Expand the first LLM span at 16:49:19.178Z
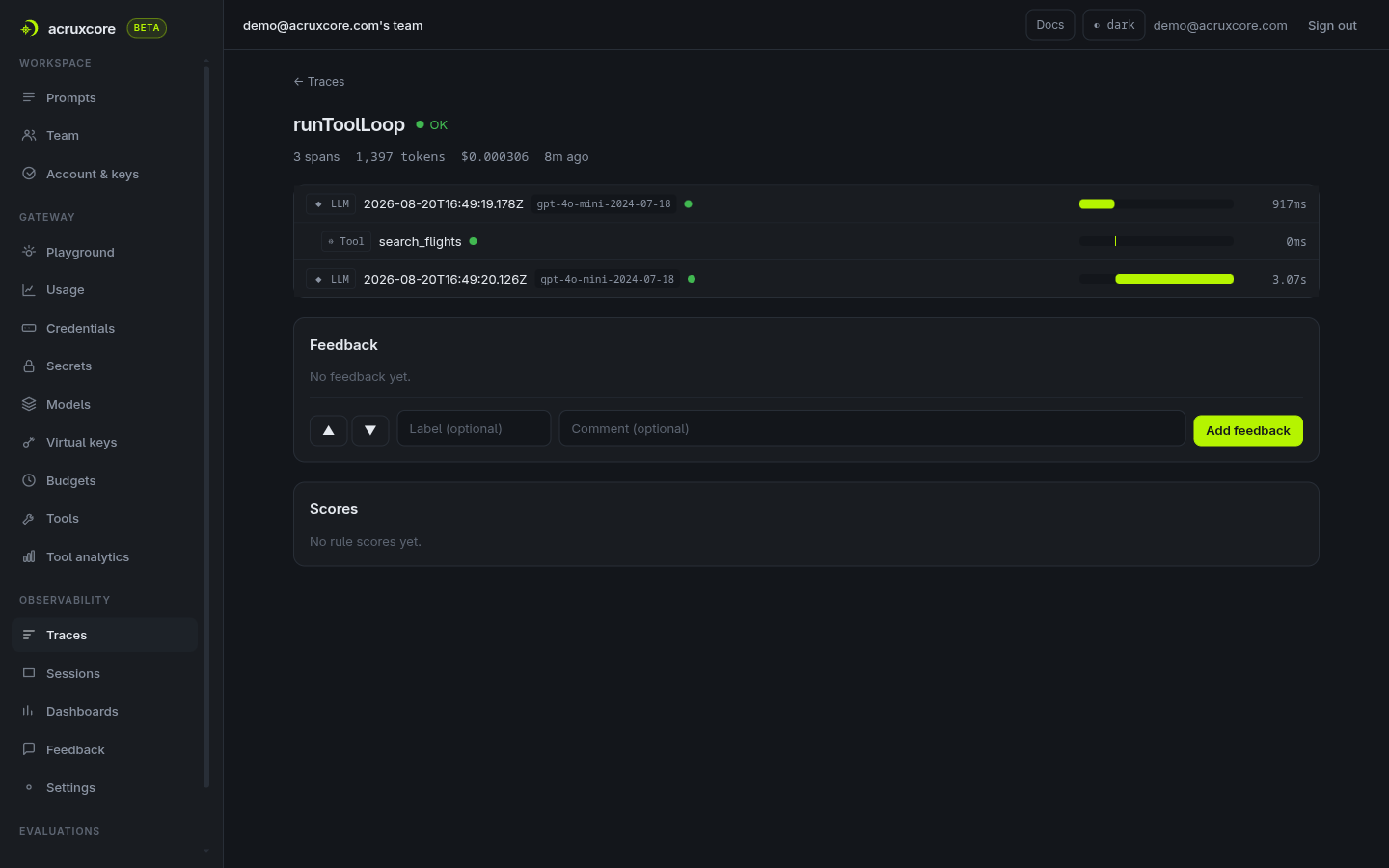The width and height of the screenshot is (1389, 868). pyautogui.click(x=805, y=203)
